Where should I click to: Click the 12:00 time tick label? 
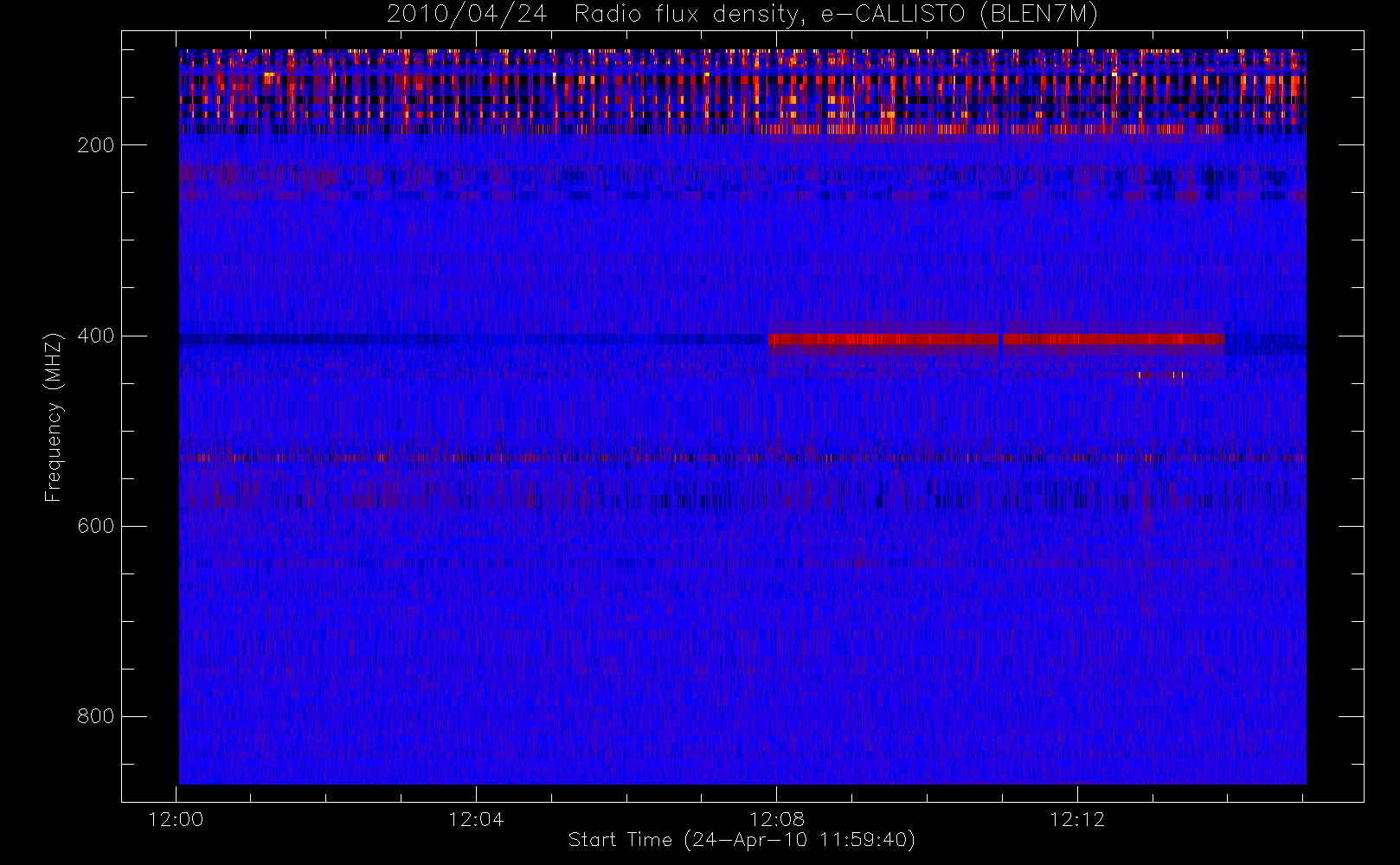177,819
